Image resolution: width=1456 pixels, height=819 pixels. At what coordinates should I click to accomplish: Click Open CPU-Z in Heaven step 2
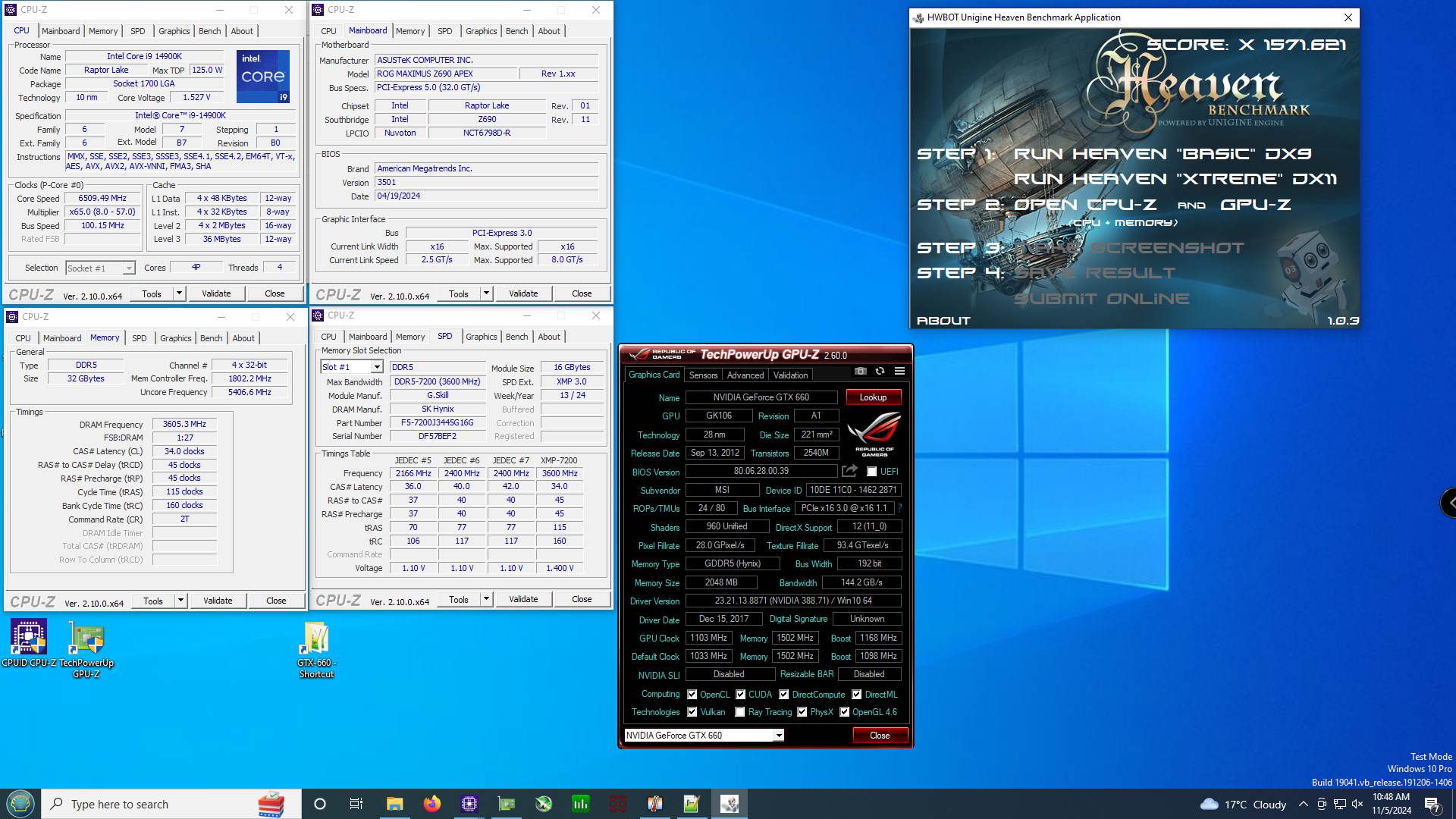click(1084, 205)
